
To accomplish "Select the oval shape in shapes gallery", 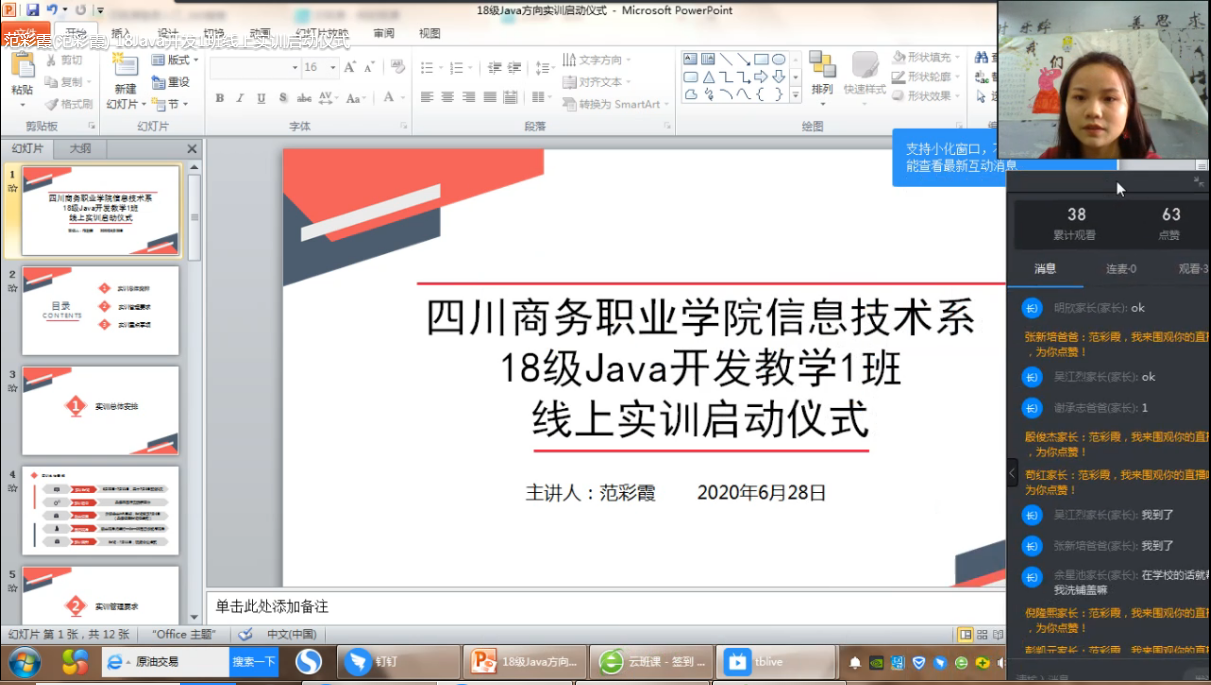I will click(778, 60).
